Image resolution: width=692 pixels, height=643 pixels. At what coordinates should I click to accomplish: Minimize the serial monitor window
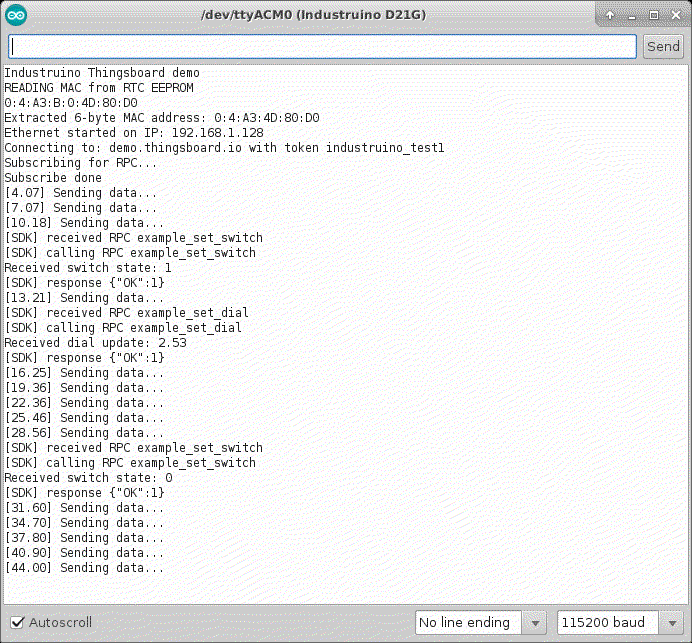pyautogui.click(x=632, y=15)
